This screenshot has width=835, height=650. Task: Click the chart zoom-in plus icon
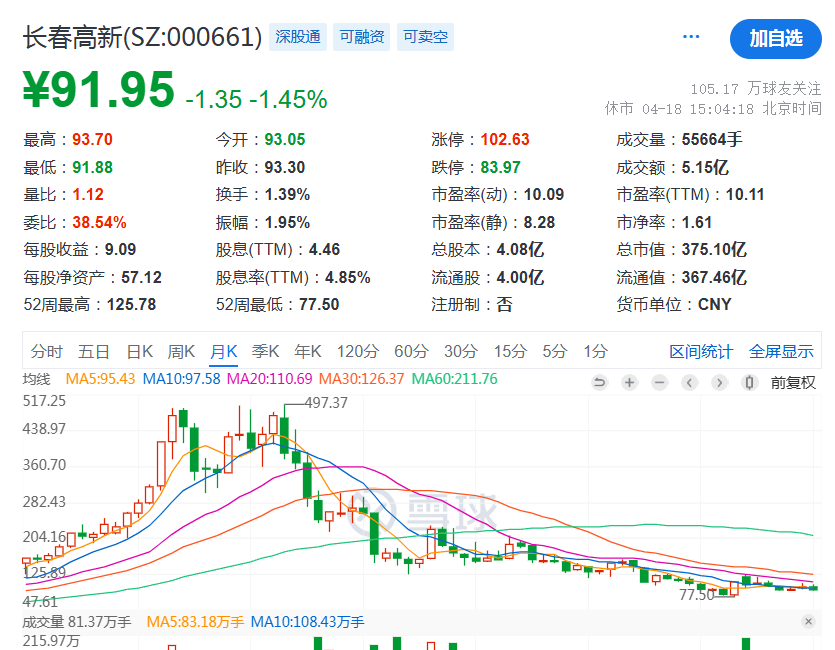click(629, 383)
